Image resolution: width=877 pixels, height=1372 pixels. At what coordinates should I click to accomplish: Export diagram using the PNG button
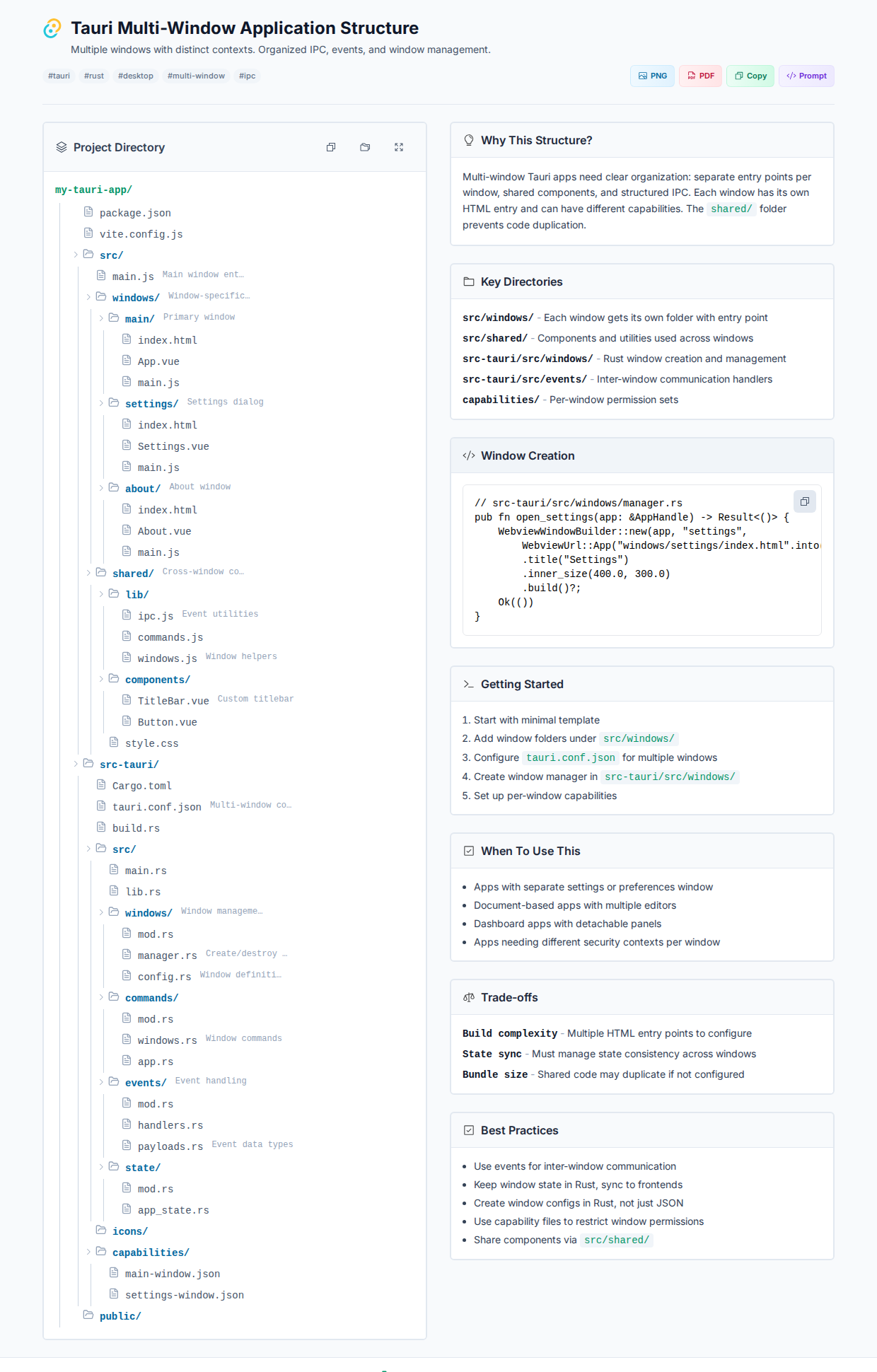(x=652, y=76)
